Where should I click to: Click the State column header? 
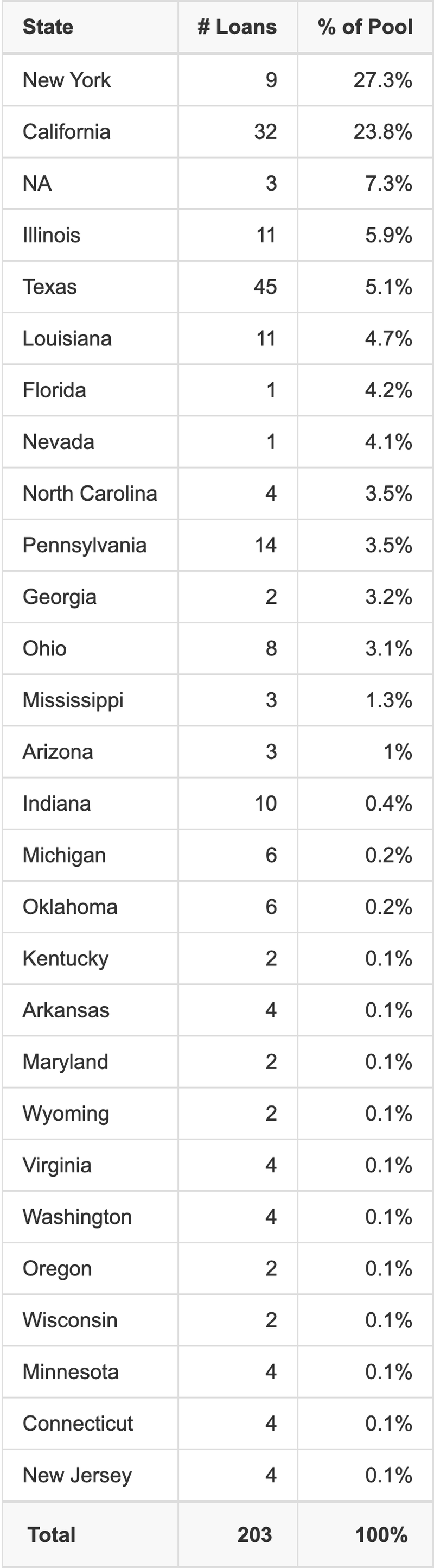pyautogui.click(x=48, y=27)
